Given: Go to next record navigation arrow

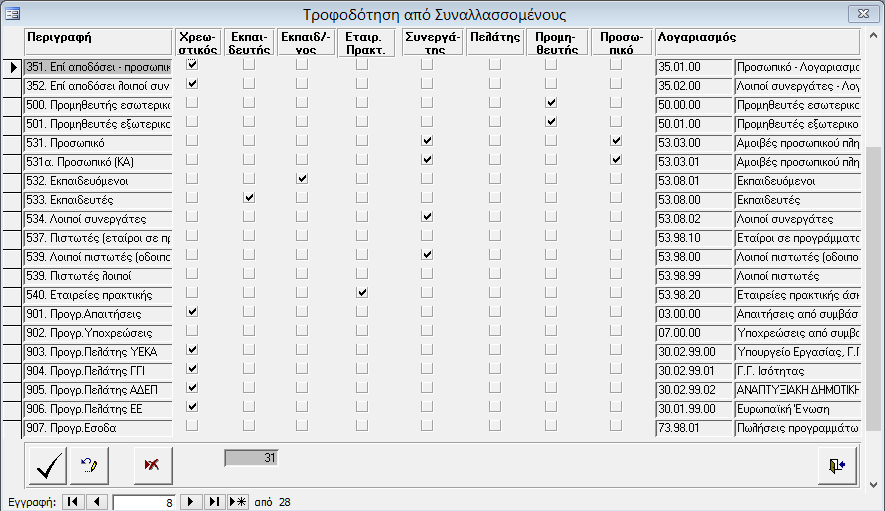Looking at the screenshot, I should click(192, 502).
